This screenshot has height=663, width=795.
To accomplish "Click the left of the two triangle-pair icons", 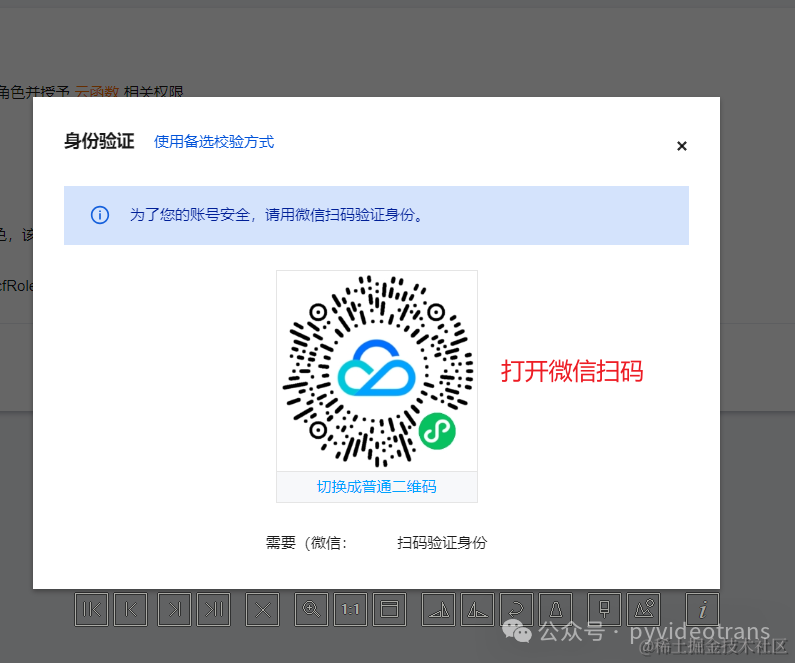I will coord(439,609).
